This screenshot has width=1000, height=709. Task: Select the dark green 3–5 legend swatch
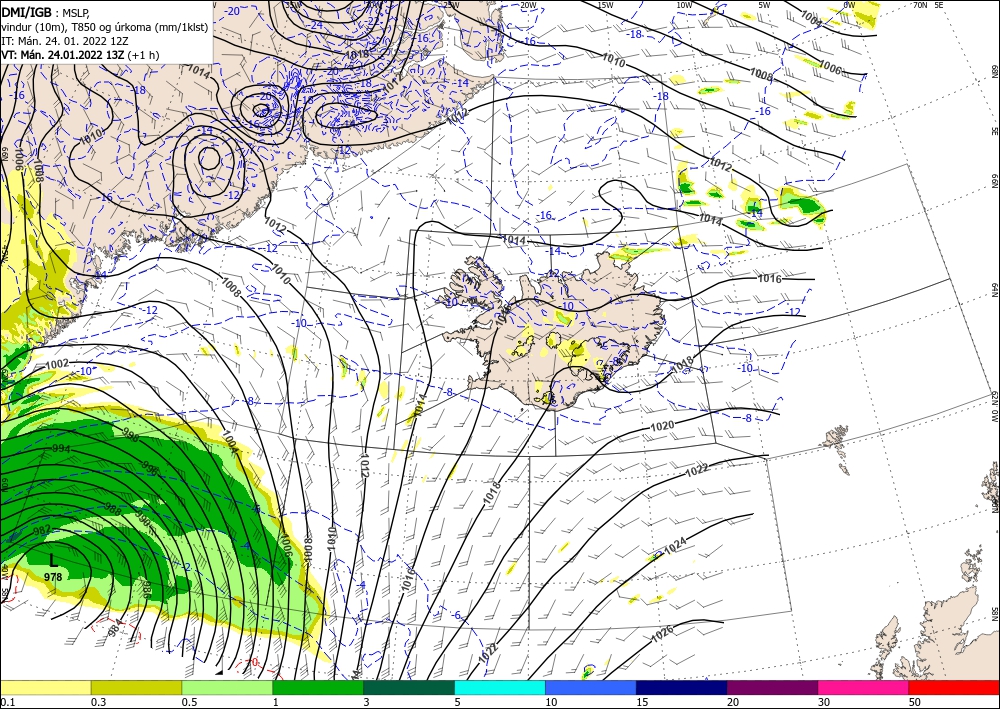409,687
